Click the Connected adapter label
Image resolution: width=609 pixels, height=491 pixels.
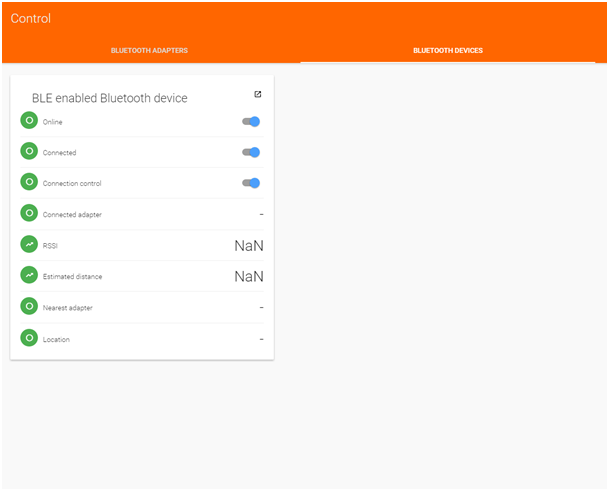72,214
